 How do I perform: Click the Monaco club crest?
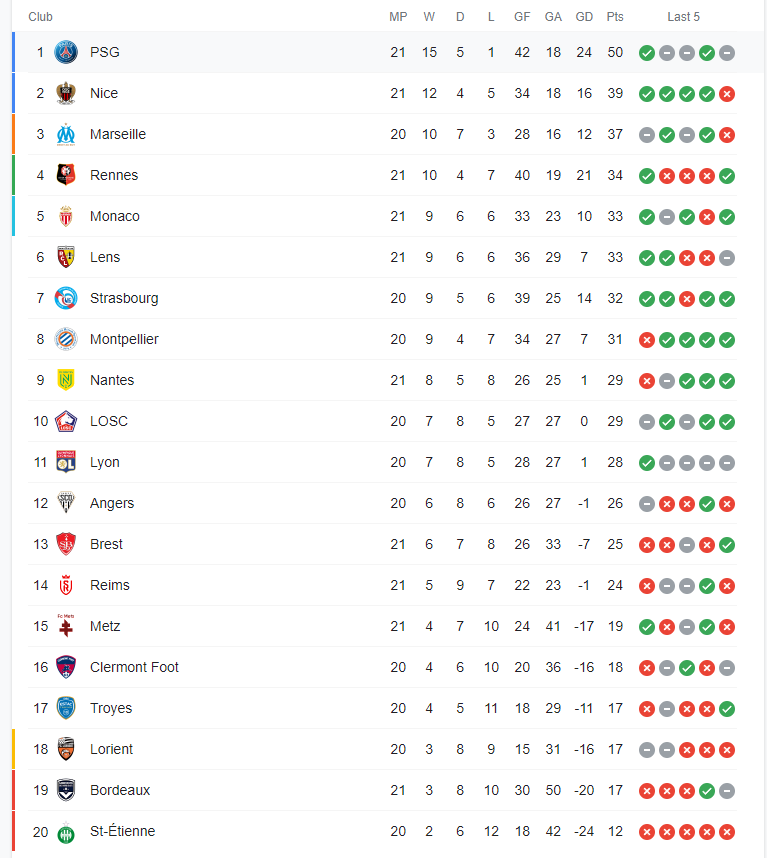[64, 216]
